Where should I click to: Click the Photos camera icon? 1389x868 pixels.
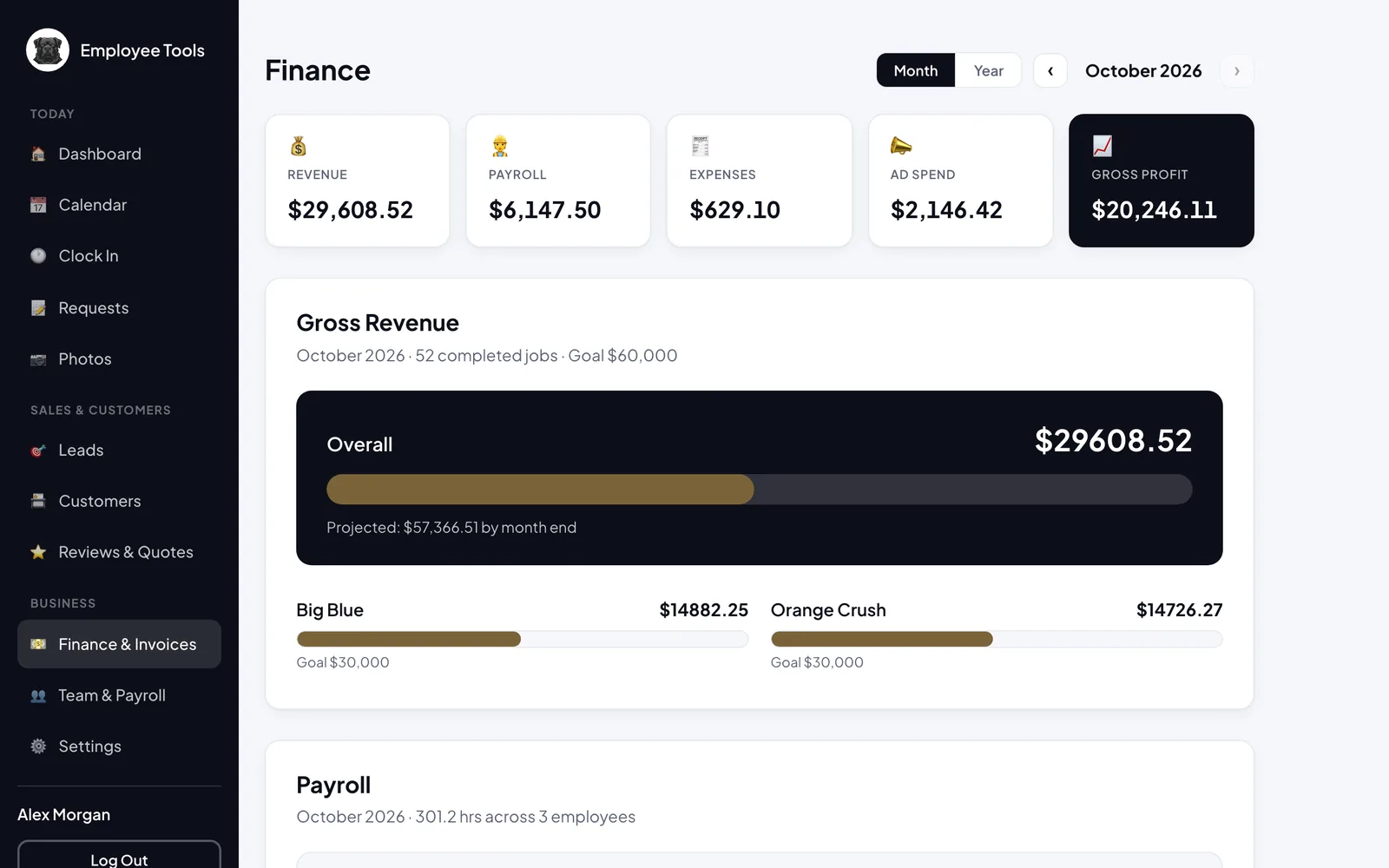tap(38, 359)
